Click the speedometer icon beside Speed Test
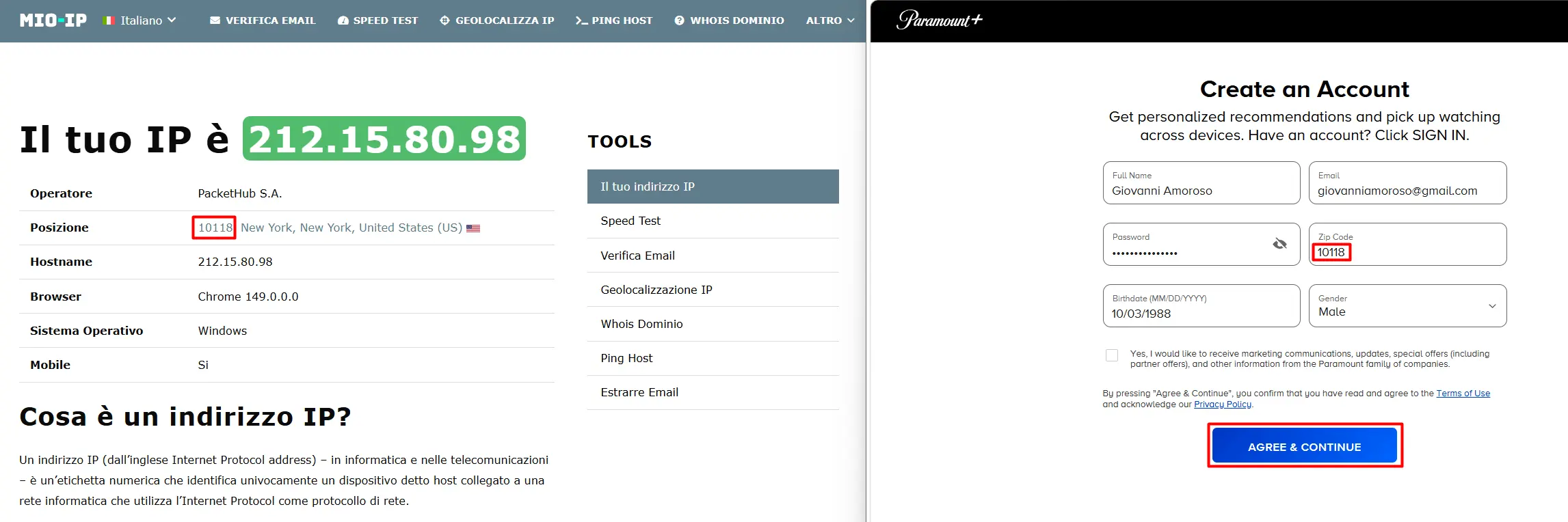Screen dimensions: 1568x522 [x=343, y=20]
